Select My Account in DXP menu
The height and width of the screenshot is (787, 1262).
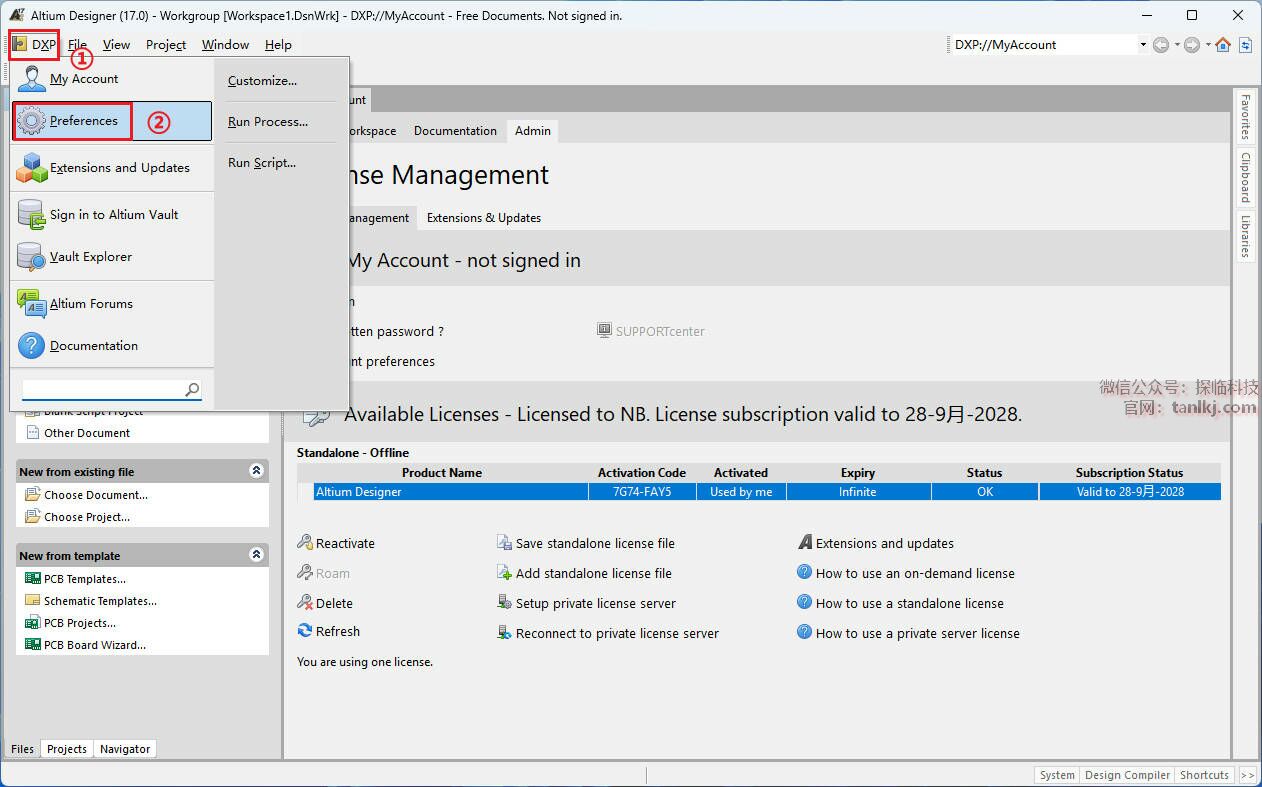[112, 79]
